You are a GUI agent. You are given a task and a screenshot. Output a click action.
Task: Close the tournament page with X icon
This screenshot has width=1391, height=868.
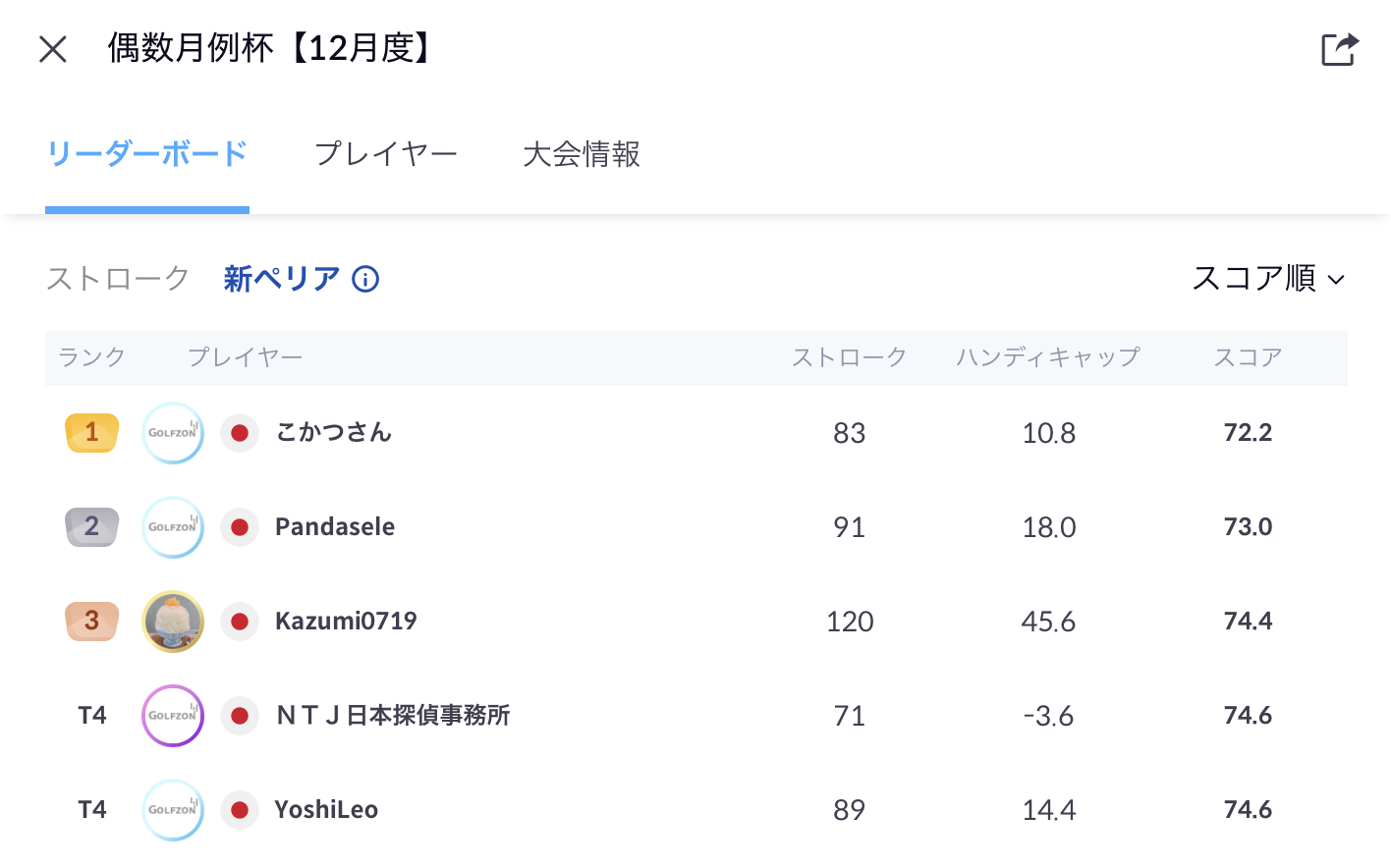53,49
